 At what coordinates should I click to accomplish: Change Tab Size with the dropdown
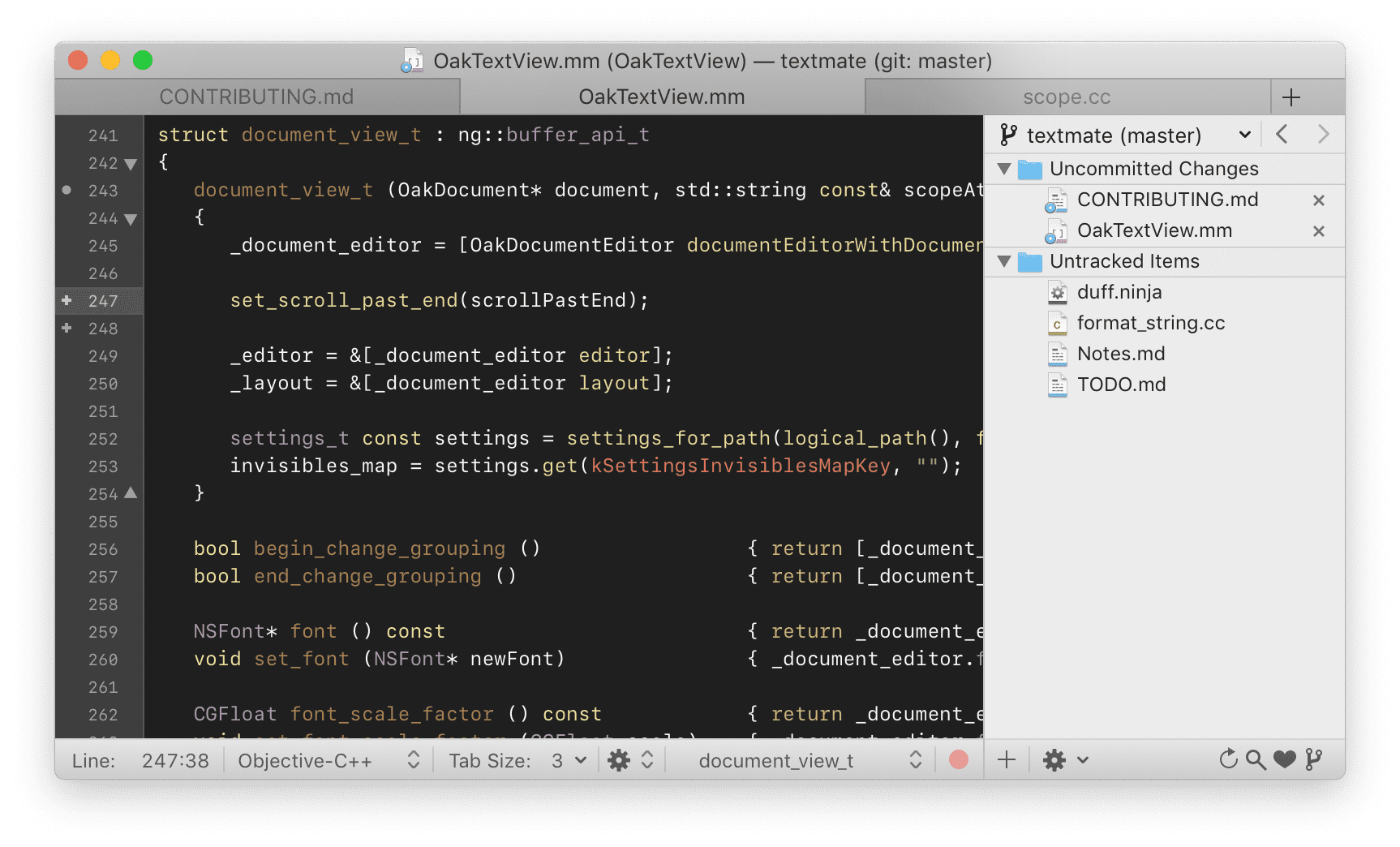point(569,760)
